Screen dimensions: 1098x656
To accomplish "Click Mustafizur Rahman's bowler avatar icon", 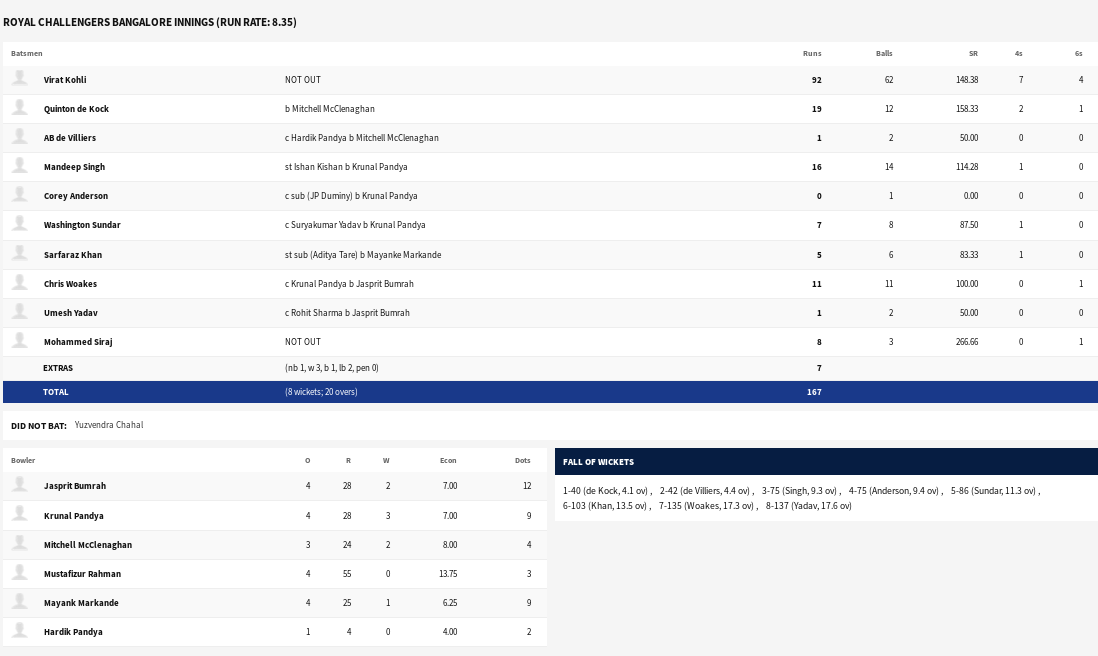I will click(x=20, y=573).
